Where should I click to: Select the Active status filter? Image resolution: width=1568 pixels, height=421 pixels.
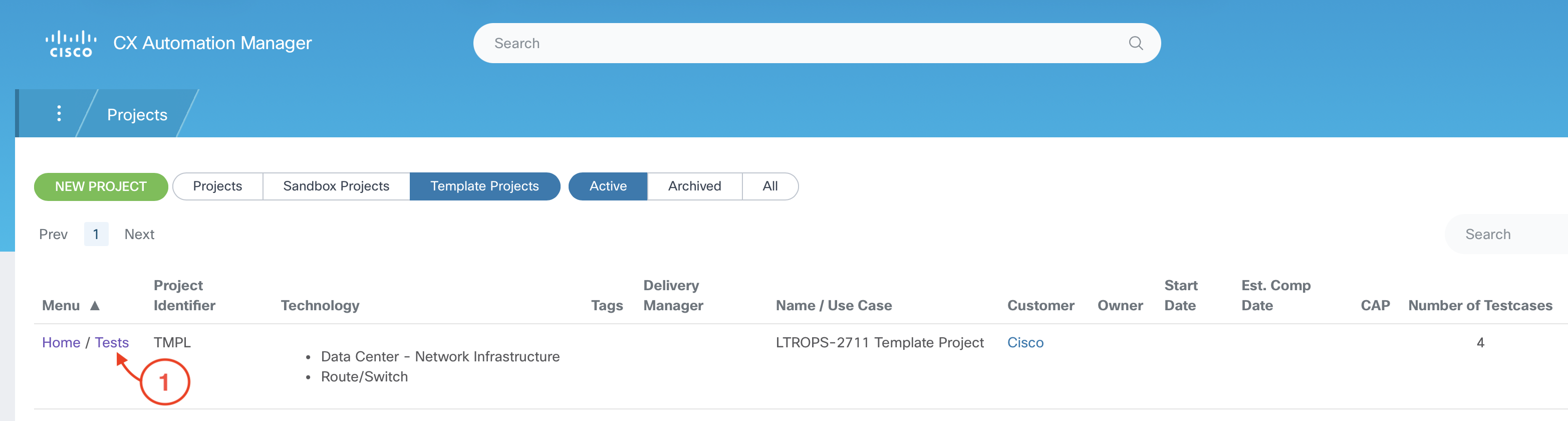[x=608, y=186]
